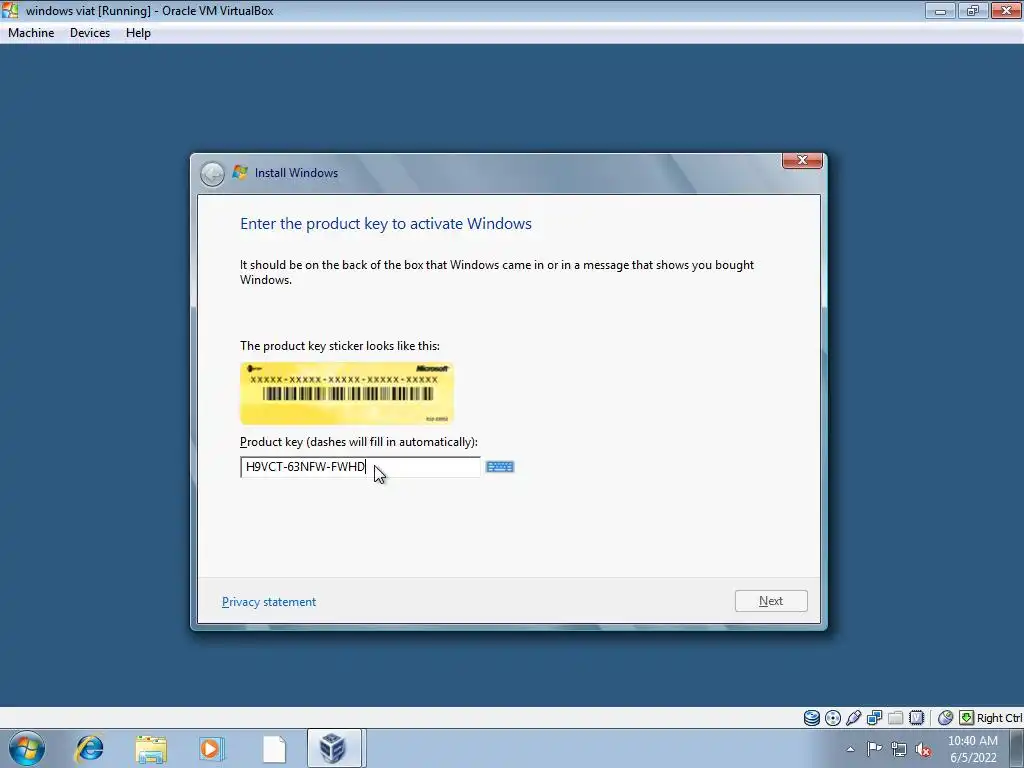Click the network tray icon
Image resolution: width=1024 pixels, height=768 pixels.
click(x=899, y=749)
